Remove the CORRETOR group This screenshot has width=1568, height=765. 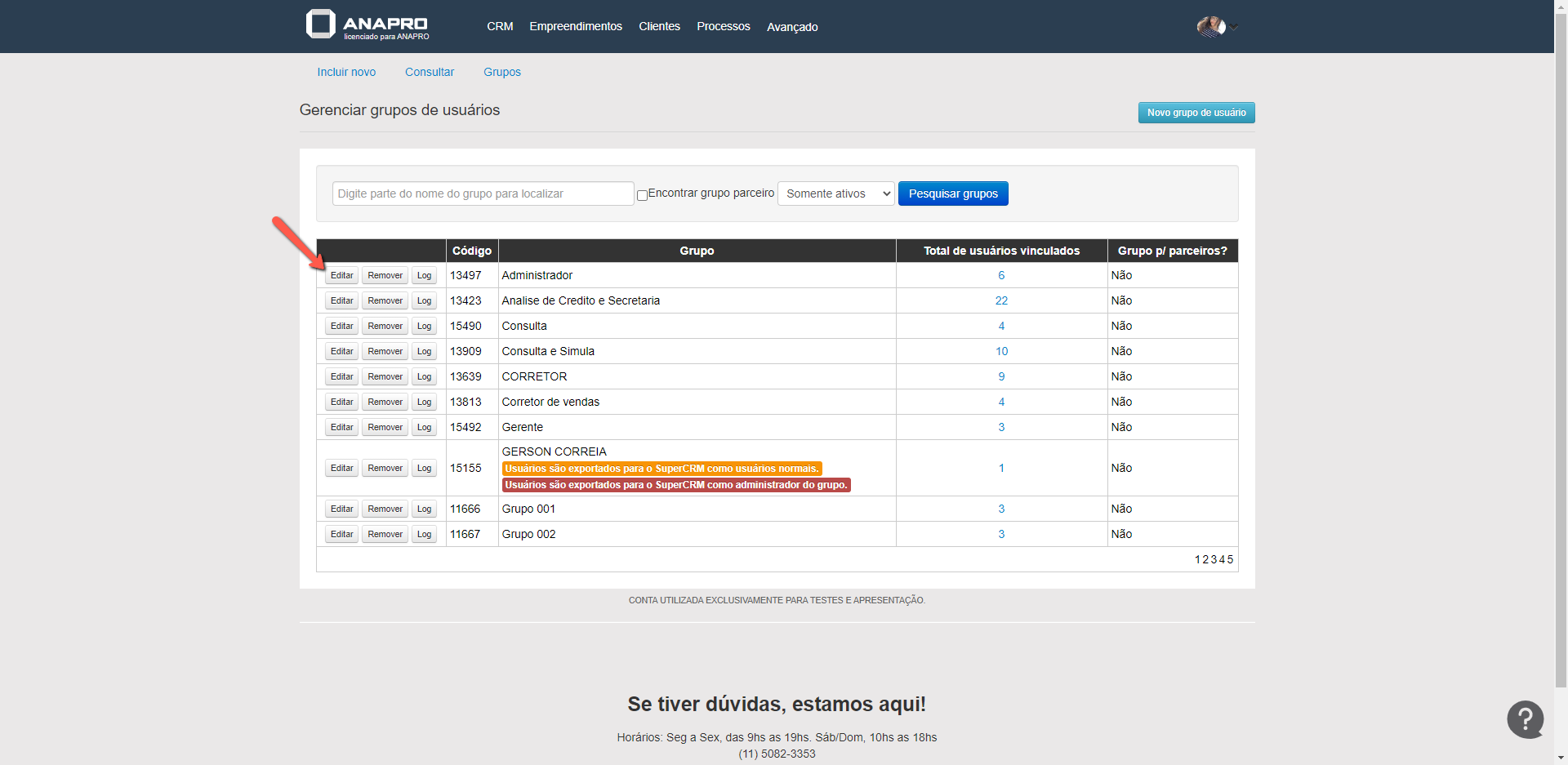click(x=385, y=376)
